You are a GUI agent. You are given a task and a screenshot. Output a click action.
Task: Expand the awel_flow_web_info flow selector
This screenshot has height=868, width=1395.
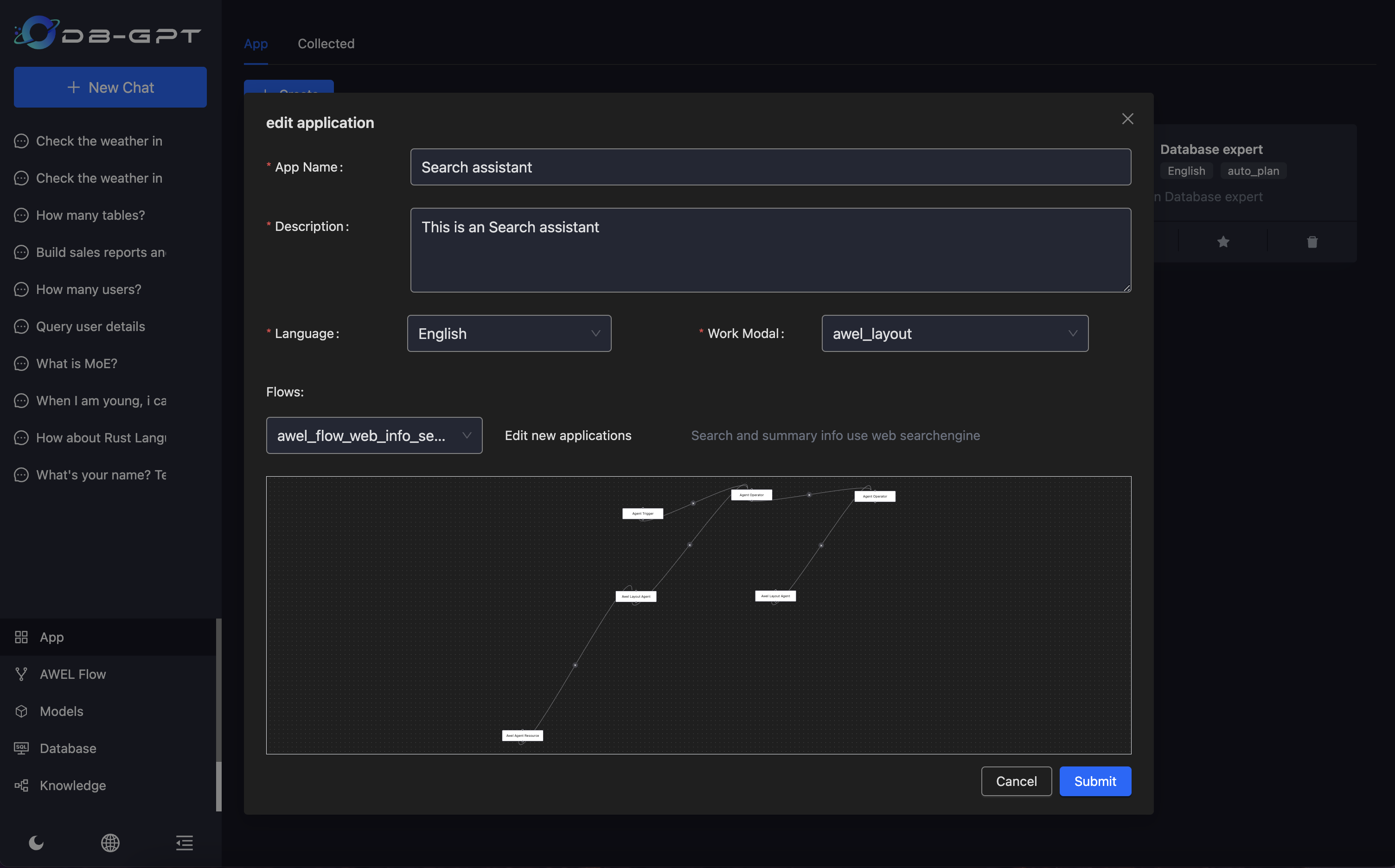pyautogui.click(x=374, y=435)
